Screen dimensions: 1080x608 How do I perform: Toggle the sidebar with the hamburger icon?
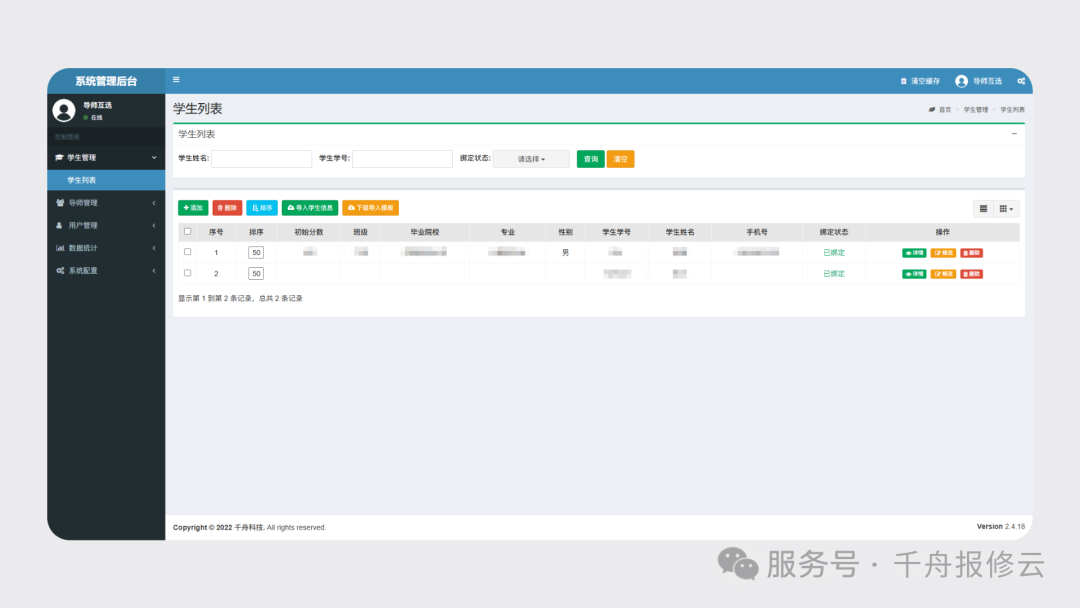(x=176, y=81)
